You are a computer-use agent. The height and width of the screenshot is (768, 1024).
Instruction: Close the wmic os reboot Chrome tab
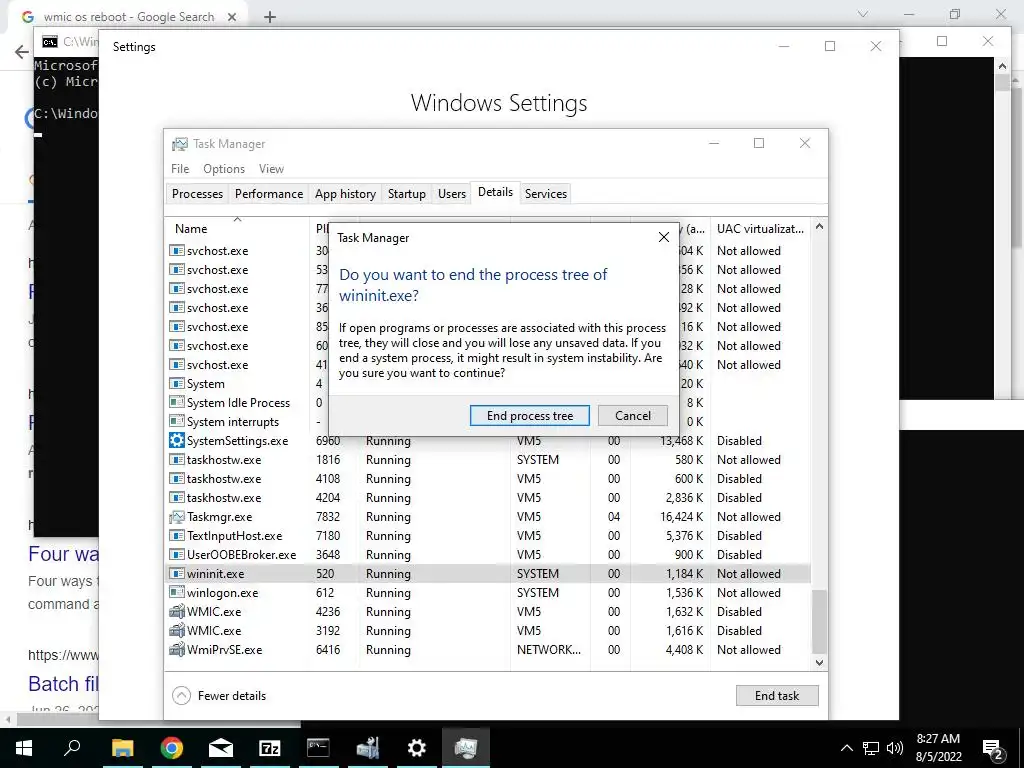pos(231,17)
